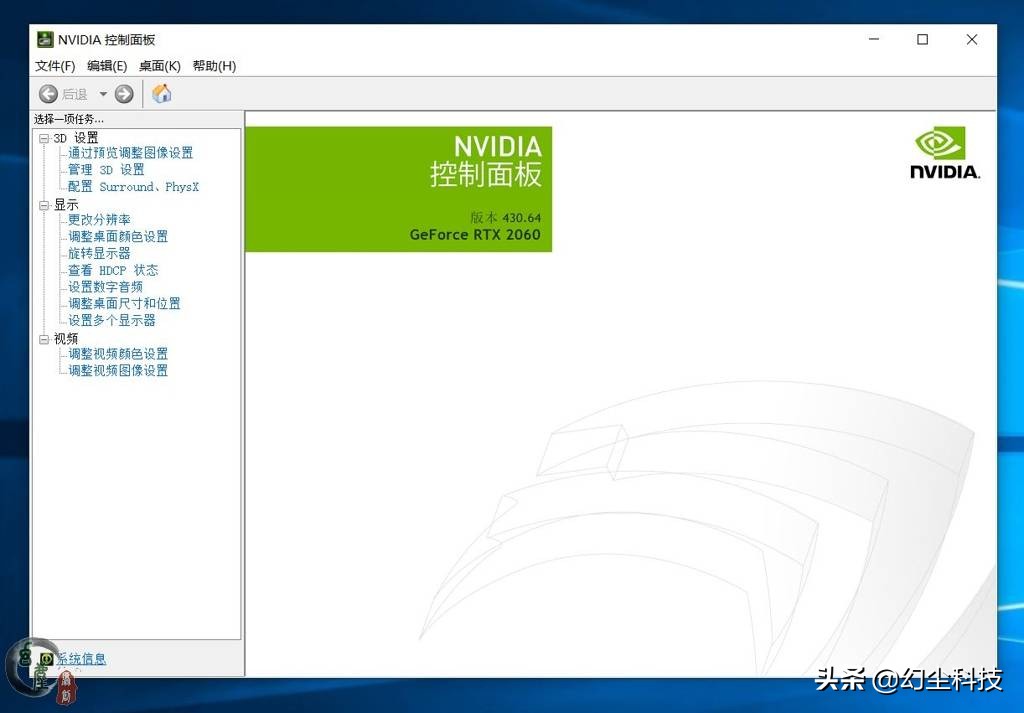
Task: Collapse the 3D 设置 tree section
Action: [x=43, y=137]
